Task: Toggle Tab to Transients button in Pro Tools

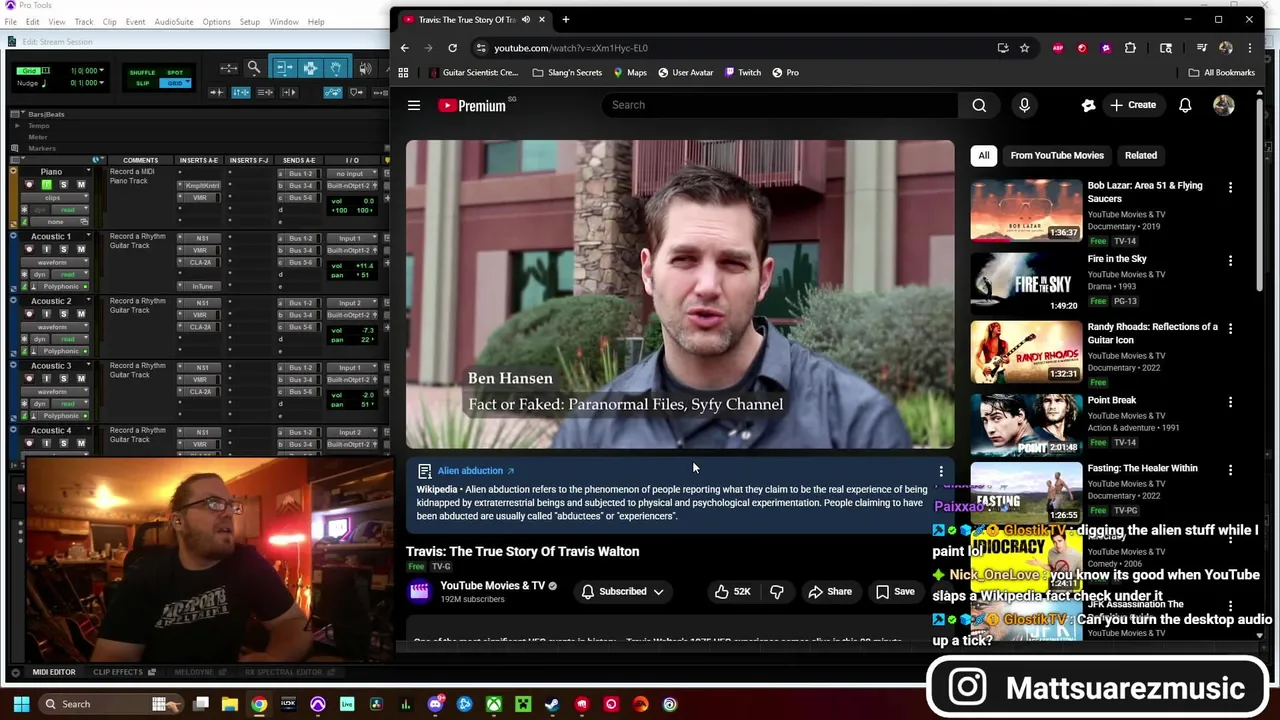Action: click(216, 92)
